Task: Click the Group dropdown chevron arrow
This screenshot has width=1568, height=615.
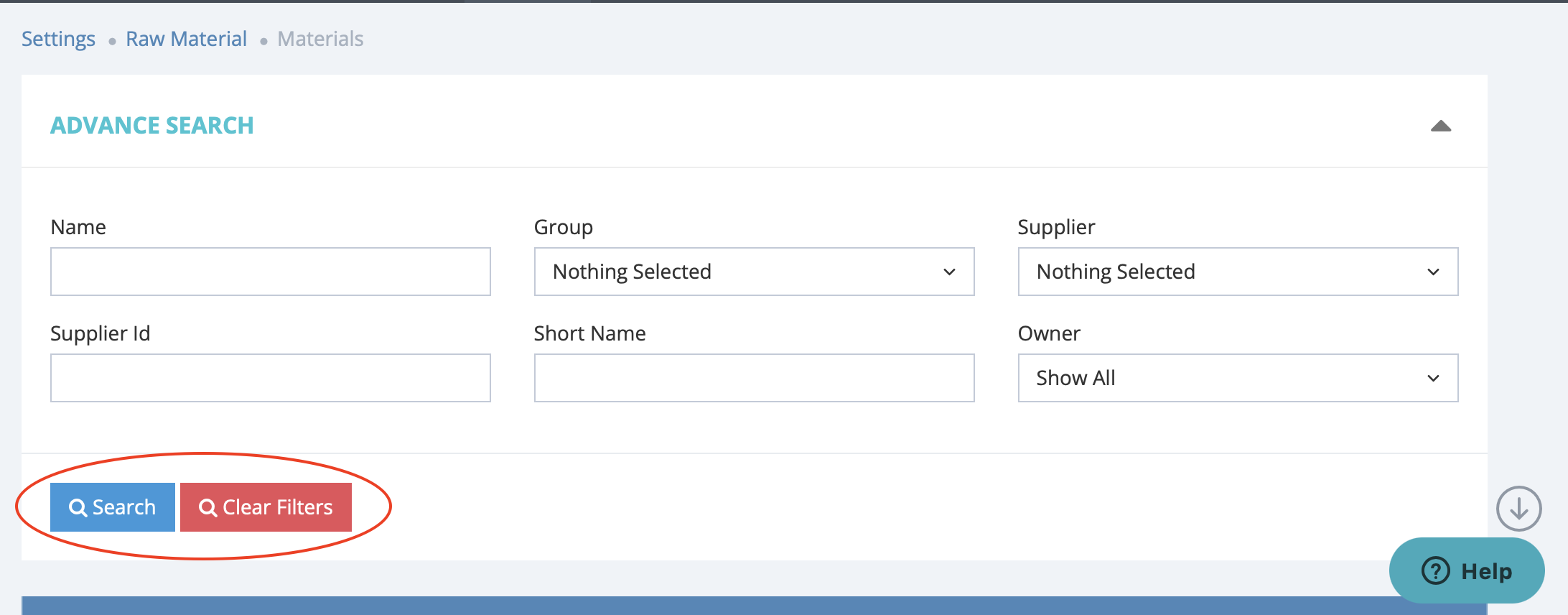Action: point(949,272)
